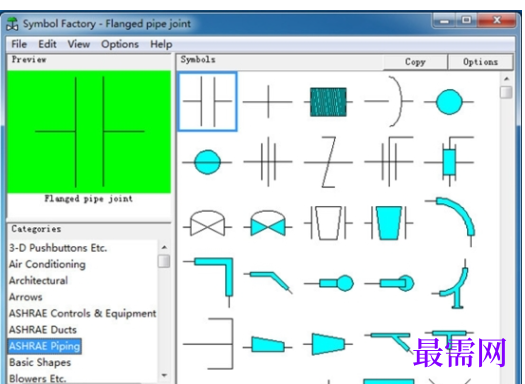The height and width of the screenshot is (384, 525).
Task: Select the Architectural category
Action: [39, 281]
